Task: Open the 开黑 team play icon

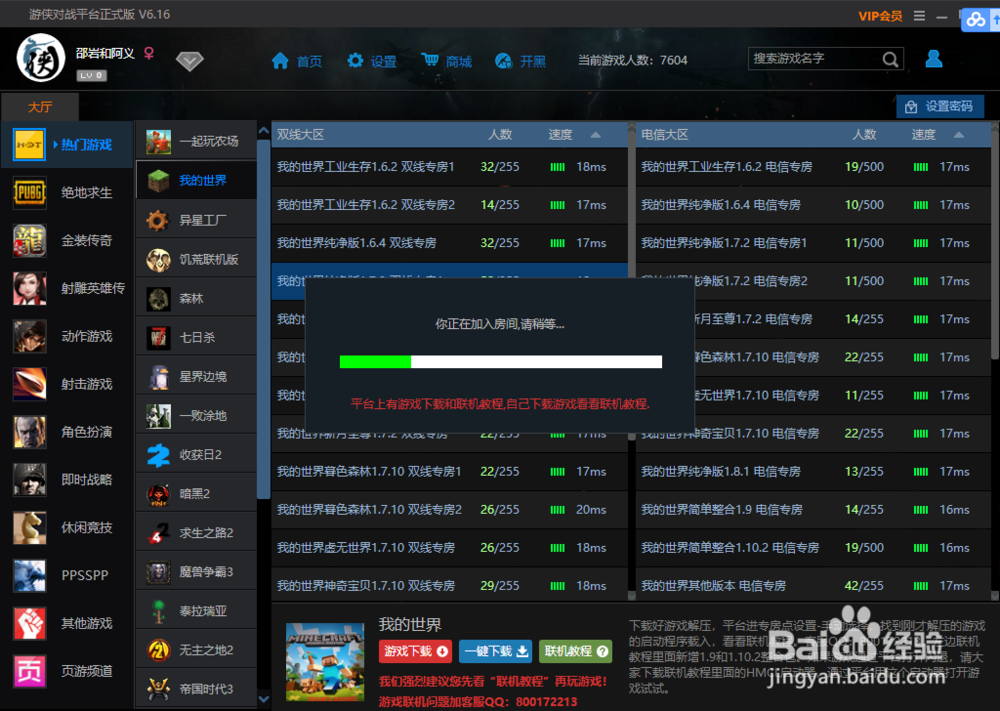Action: pyautogui.click(x=503, y=61)
